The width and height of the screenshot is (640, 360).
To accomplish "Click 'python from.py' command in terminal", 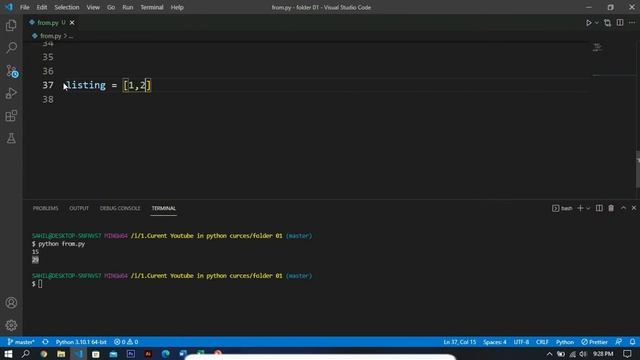I will [x=62, y=244].
